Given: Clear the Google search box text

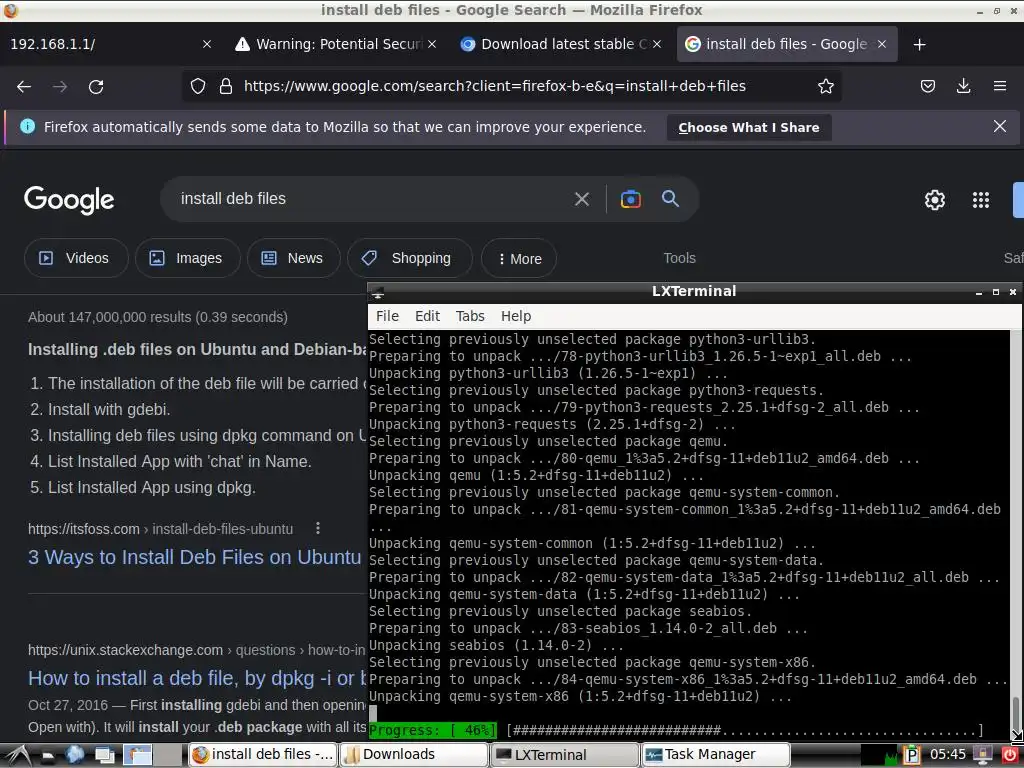Looking at the screenshot, I should 581,199.
